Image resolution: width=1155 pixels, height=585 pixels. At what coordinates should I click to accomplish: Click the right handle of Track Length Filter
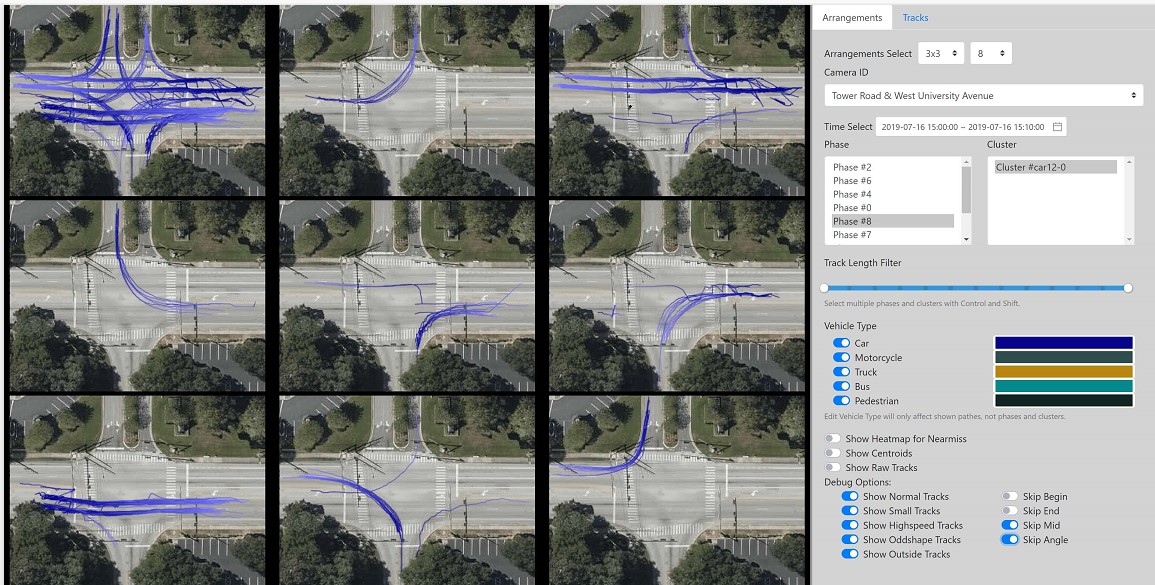tap(1128, 288)
